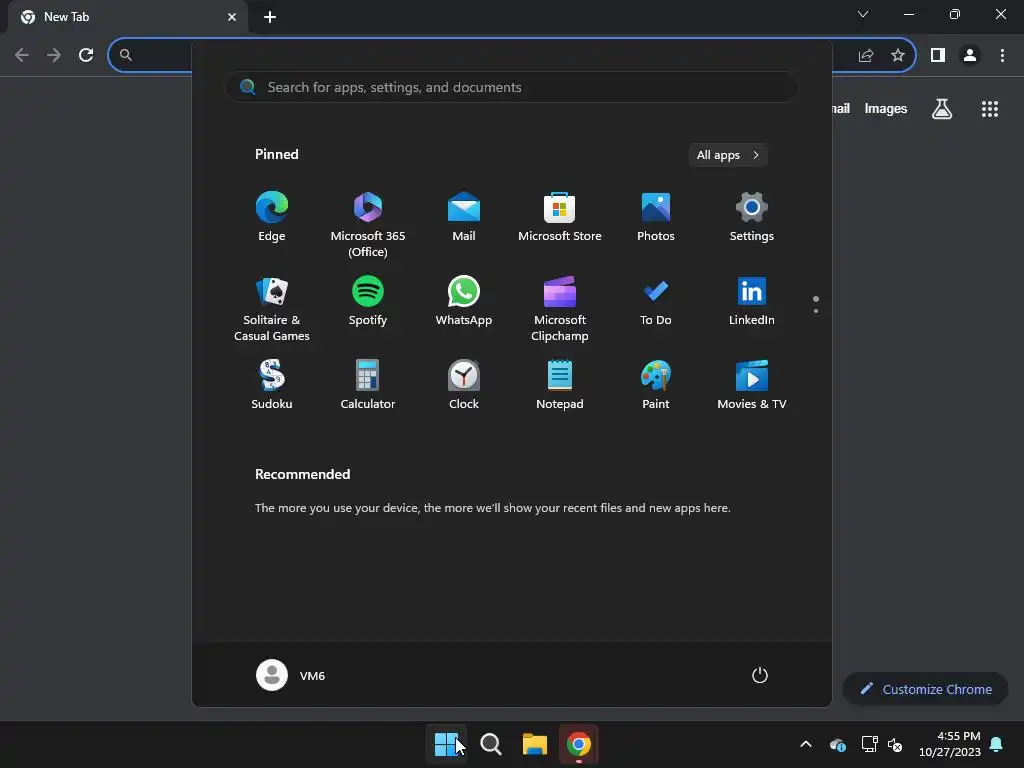1024x768 pixels.
Task: Click the power button in Start menu
Action: [760, 675]
